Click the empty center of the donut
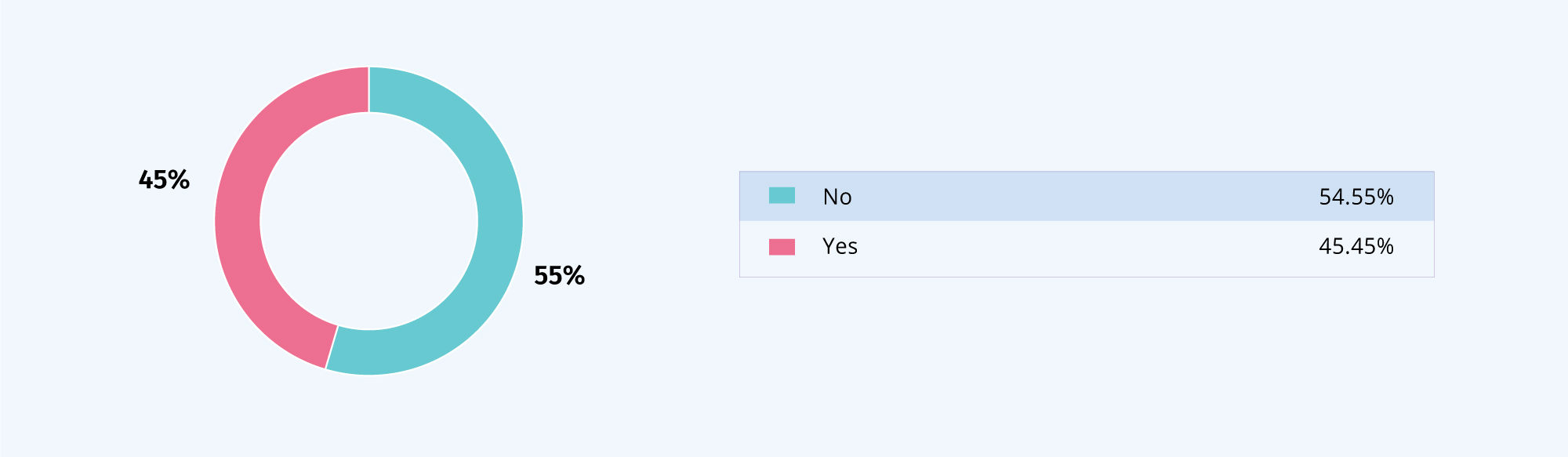 [368, 221]
